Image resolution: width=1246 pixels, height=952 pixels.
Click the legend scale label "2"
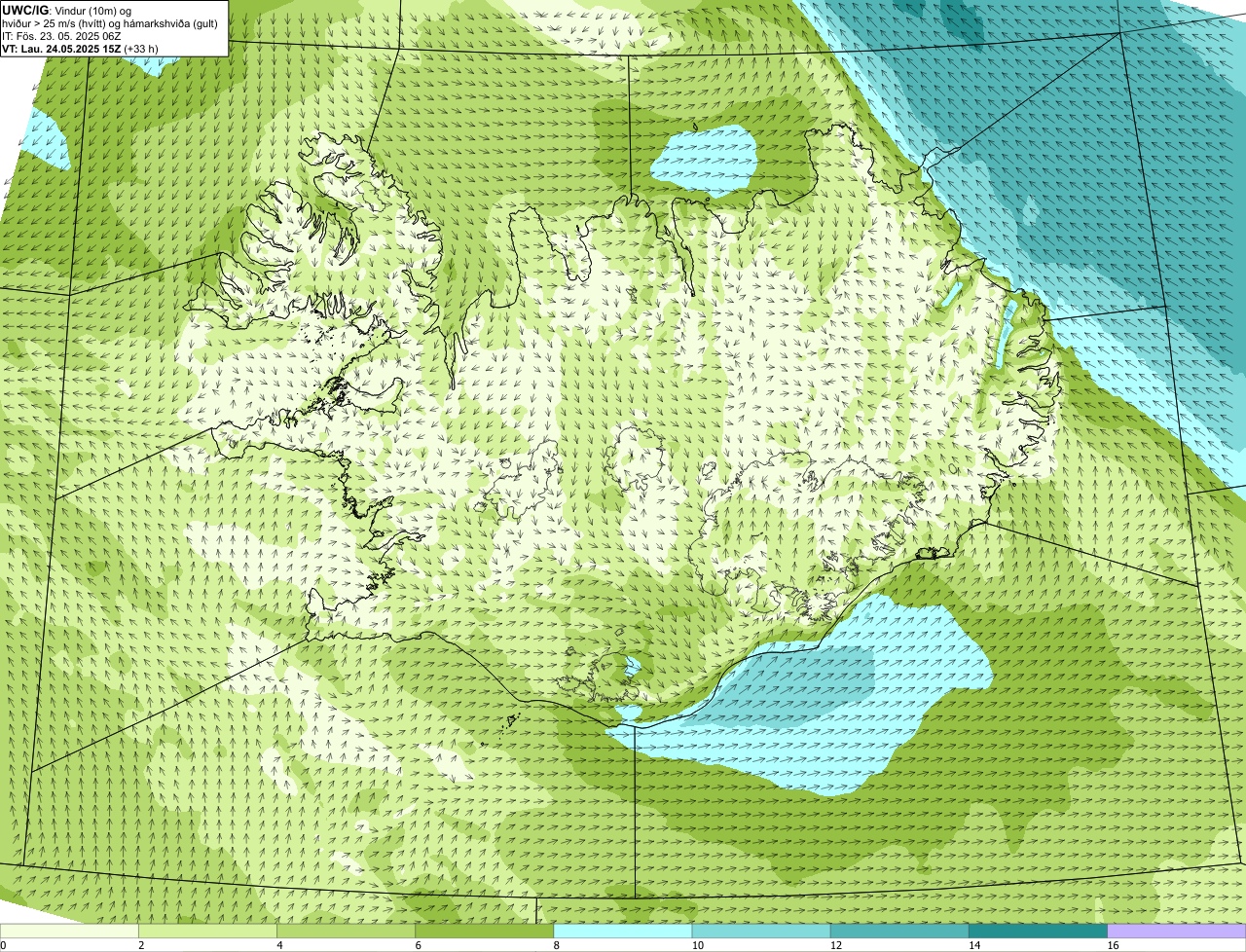click(x=141, y=945)
